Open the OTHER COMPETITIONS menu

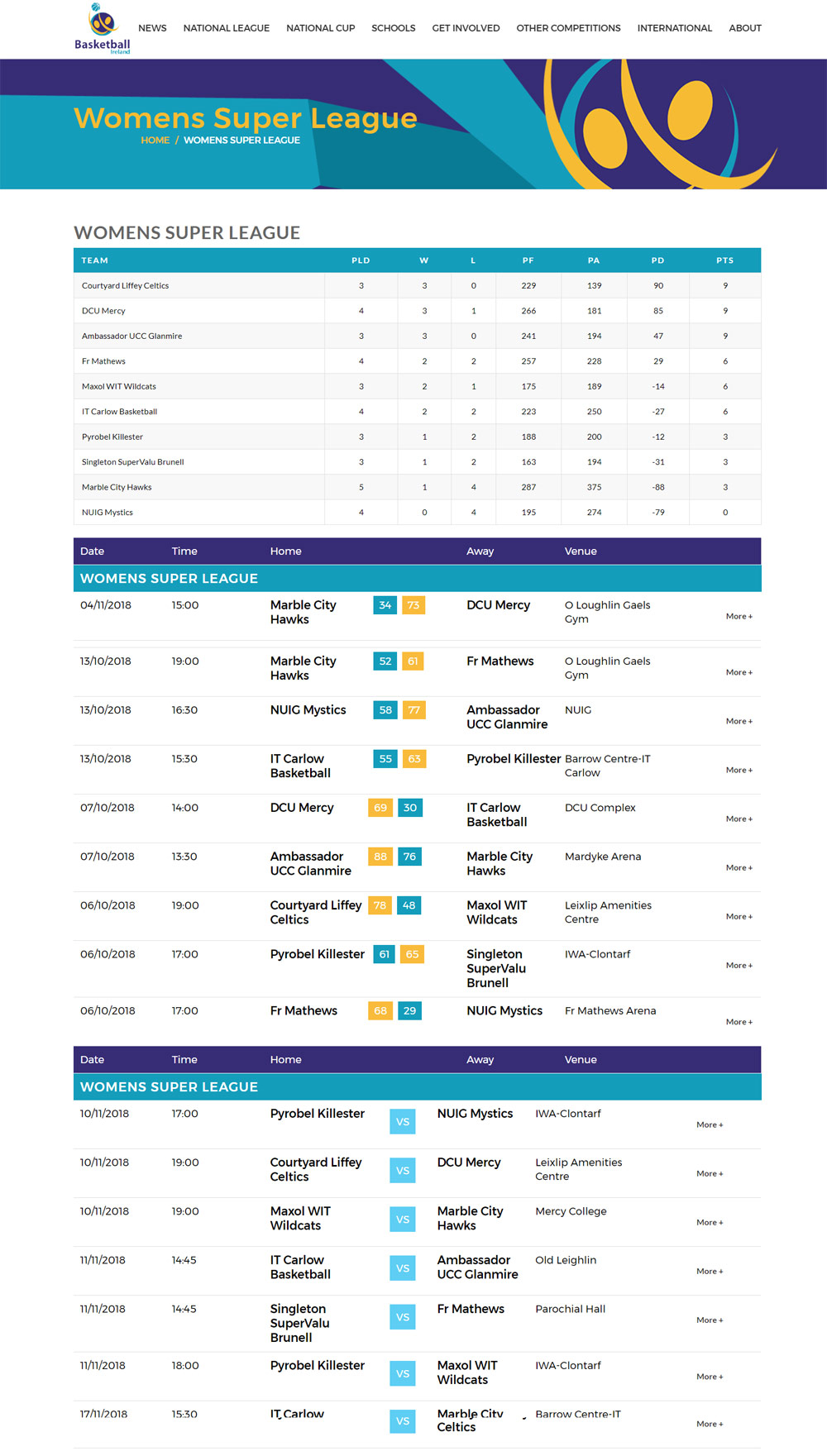pos(568,28)
